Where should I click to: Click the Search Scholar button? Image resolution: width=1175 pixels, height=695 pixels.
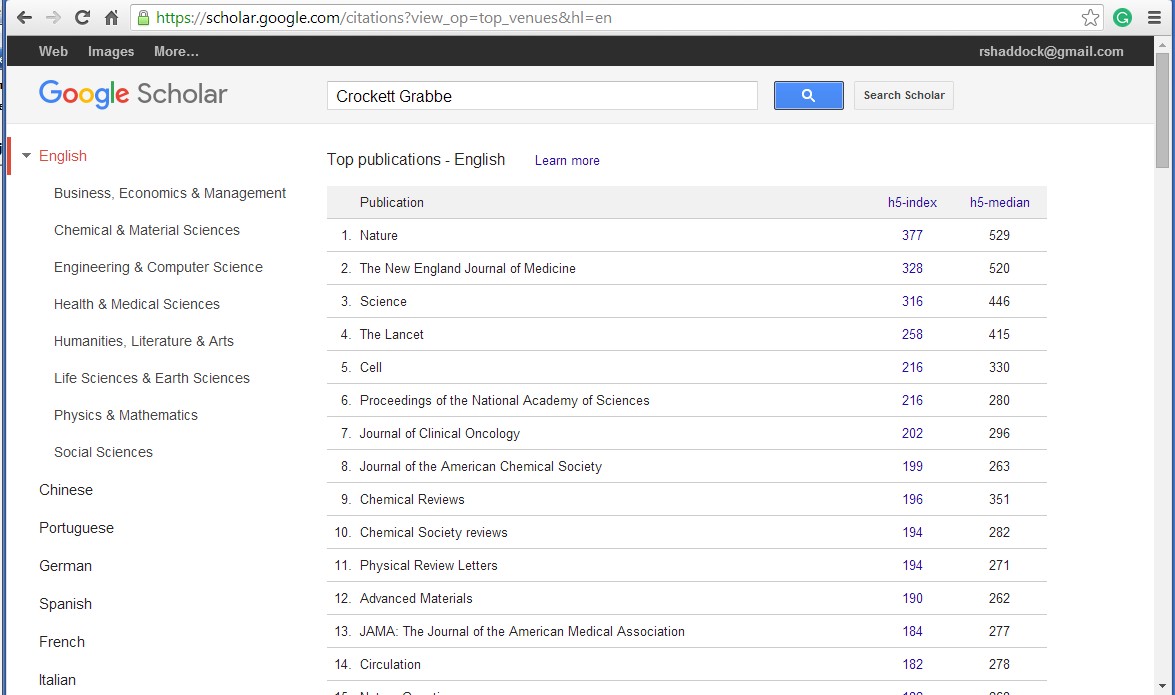[x=904, y=95]
